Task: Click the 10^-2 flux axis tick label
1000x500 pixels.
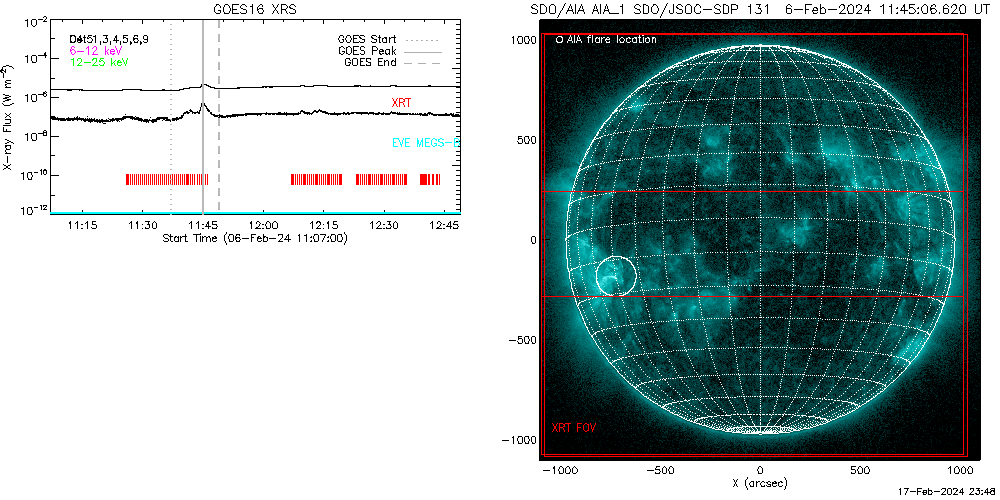Action: click(36, 22)
